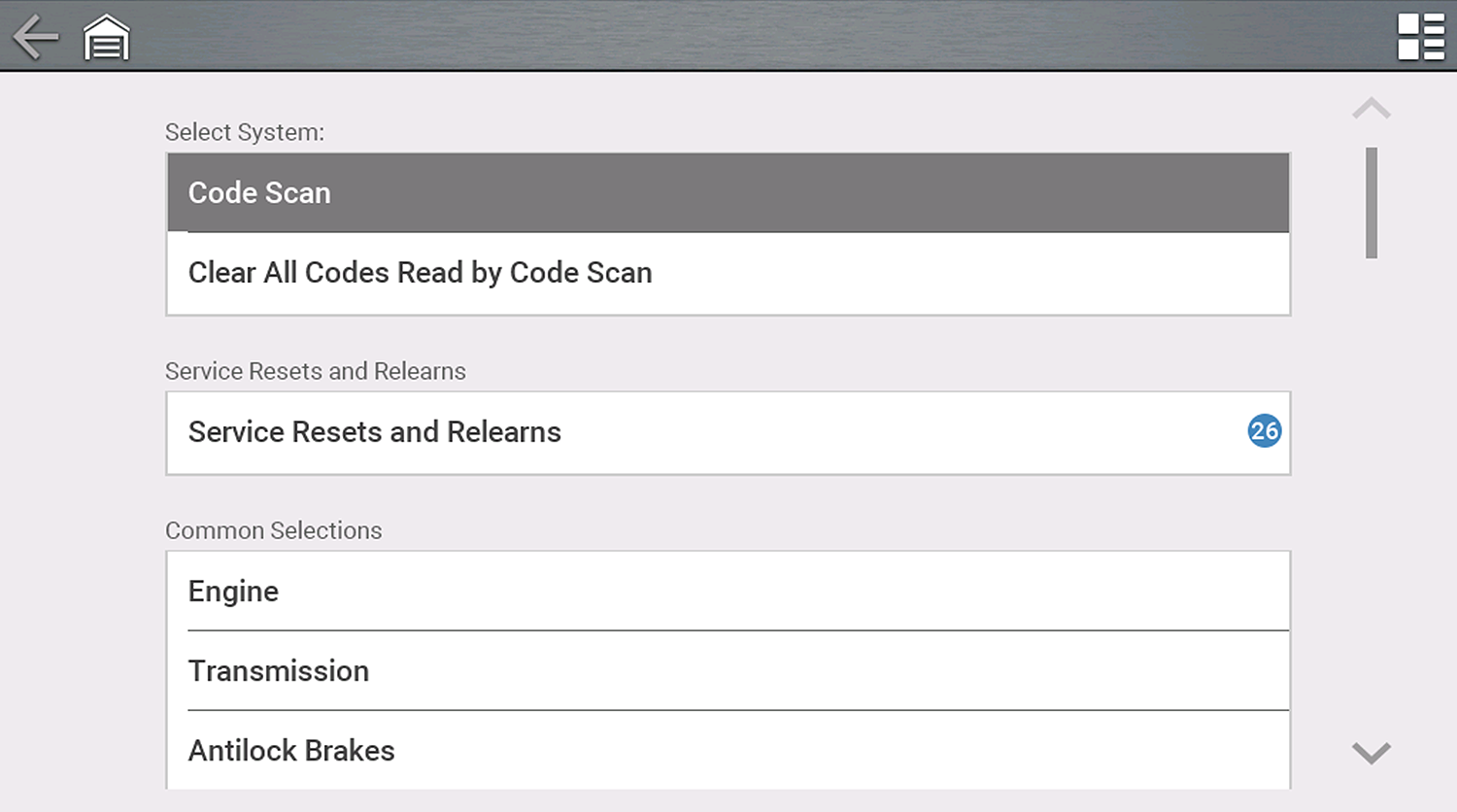Viewport: 1457px width, 812px height.
Task: Click the blue 26 count badge
Action: 1264,431
